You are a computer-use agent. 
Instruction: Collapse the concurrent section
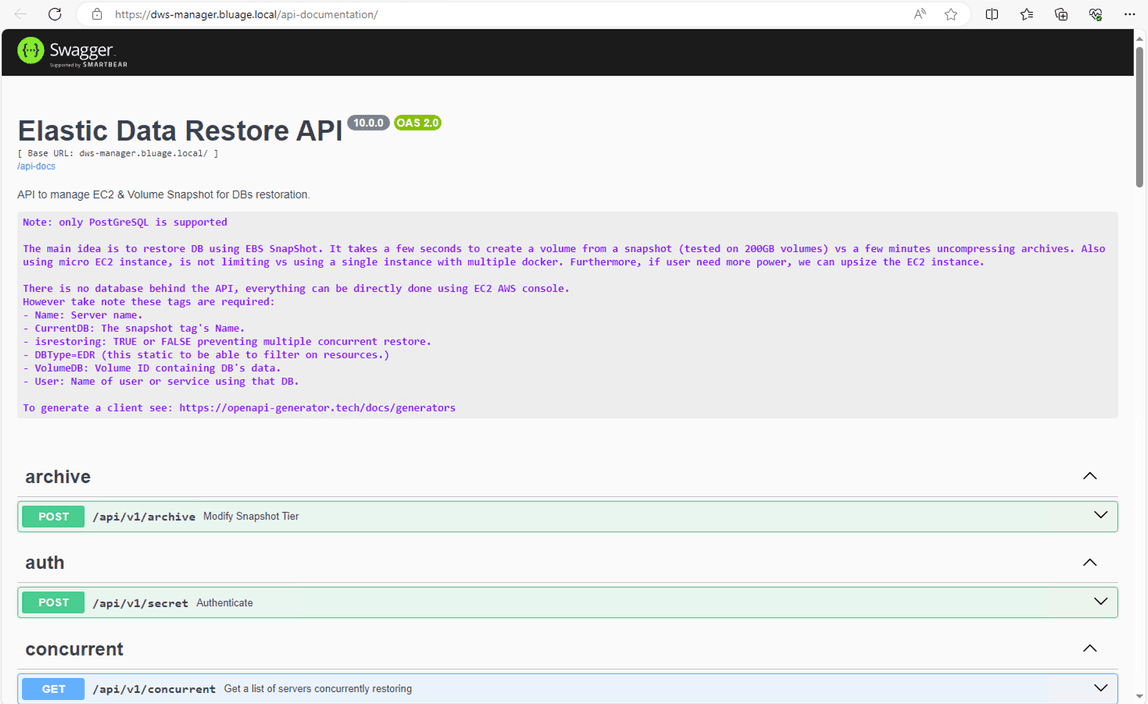pyautogui.click(x=1089, y=648)
